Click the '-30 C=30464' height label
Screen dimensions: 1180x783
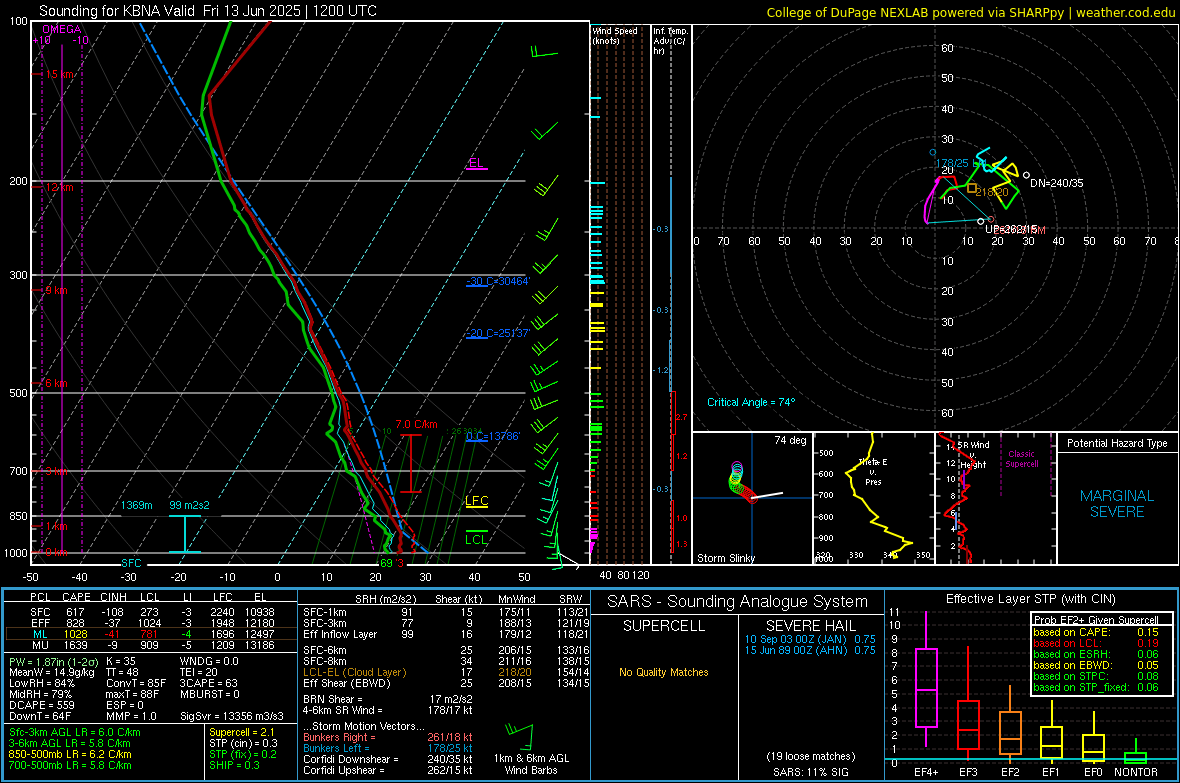[x=498, y=282]
